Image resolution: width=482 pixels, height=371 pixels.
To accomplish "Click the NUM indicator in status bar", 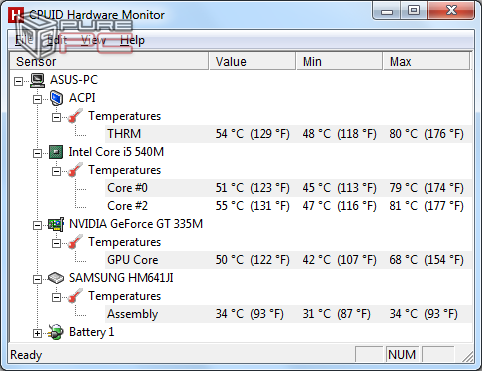I will click(x=402, y=355).
